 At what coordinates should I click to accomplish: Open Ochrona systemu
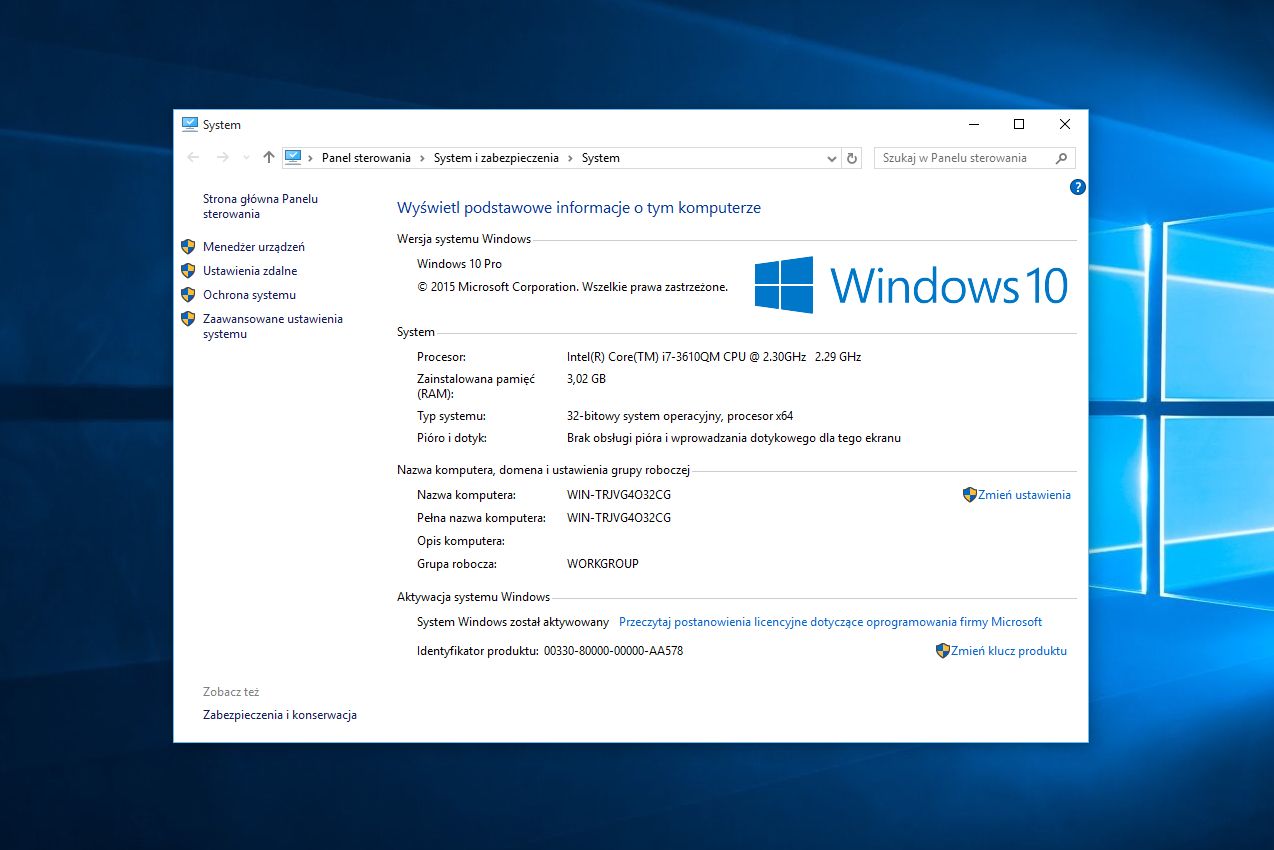[249, 295]
